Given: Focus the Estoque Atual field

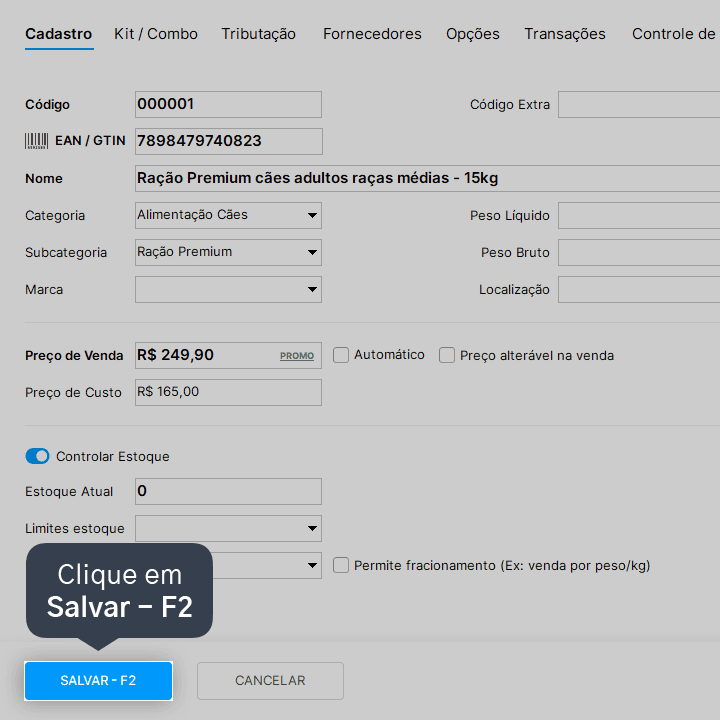Looking at the screenshot, I should click(228, 491).
